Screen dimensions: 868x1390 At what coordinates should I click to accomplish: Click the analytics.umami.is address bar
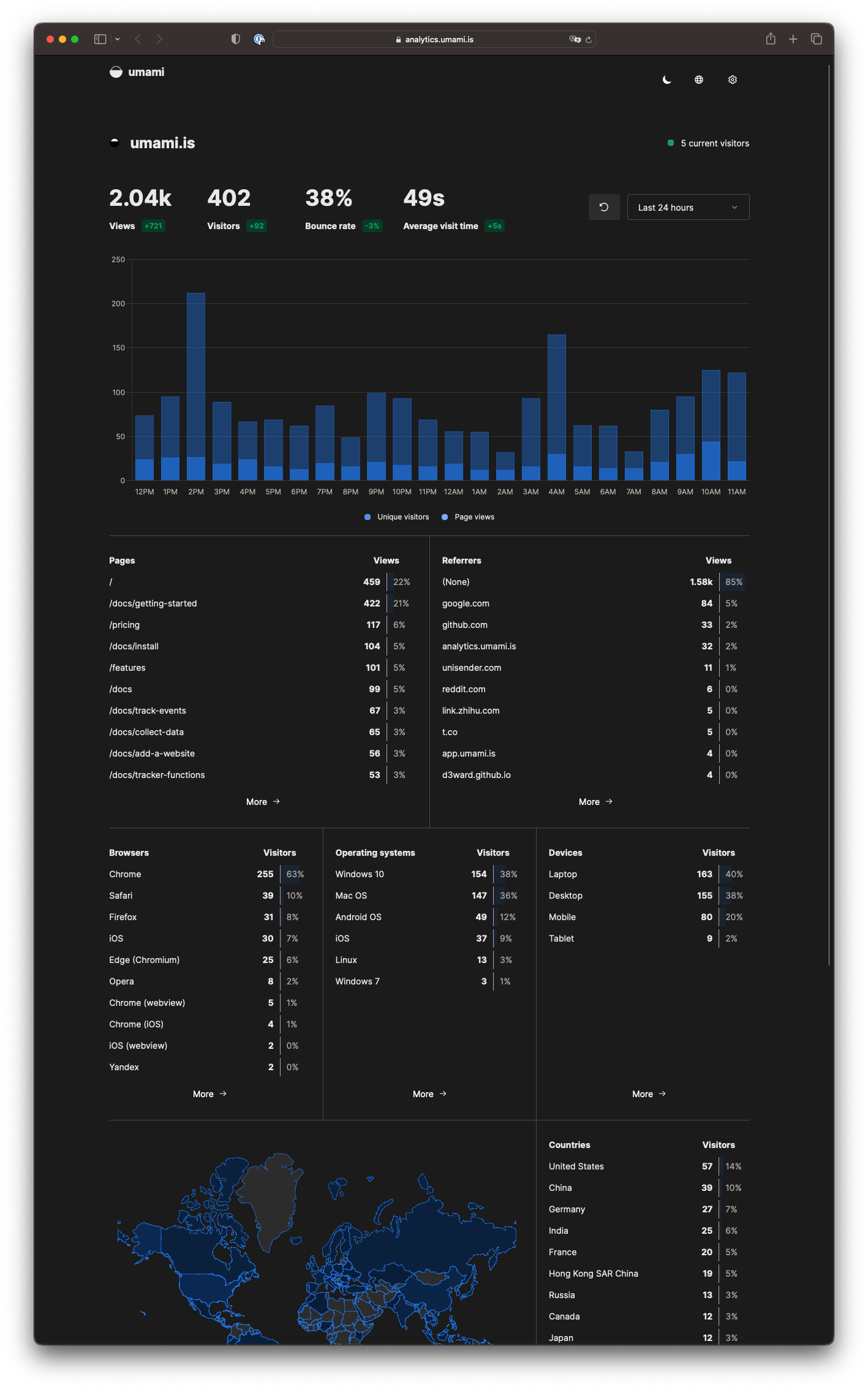[434, 39]
